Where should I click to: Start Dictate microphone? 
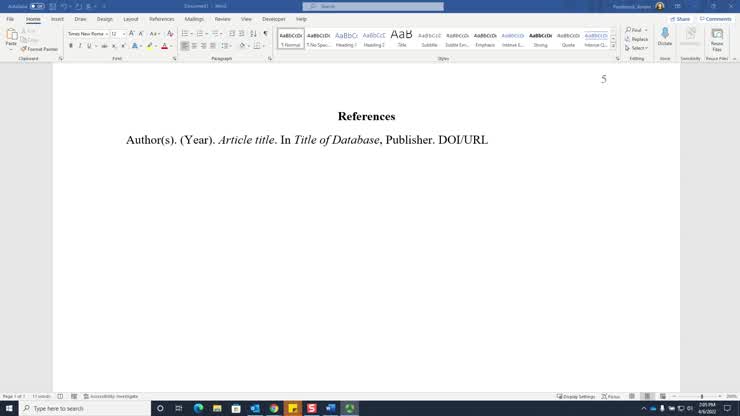[665, 36]
